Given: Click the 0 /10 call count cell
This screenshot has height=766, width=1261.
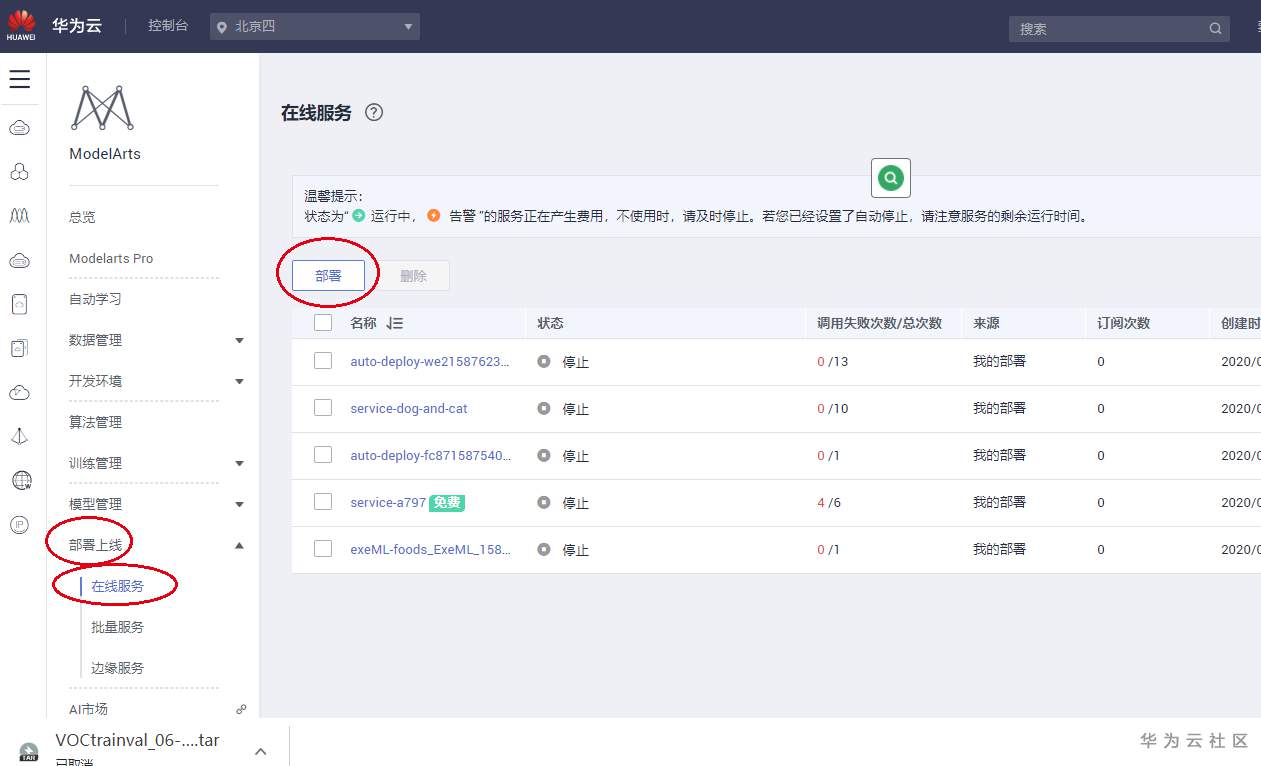Looking at the screenshot, I should tap(832, 408).
